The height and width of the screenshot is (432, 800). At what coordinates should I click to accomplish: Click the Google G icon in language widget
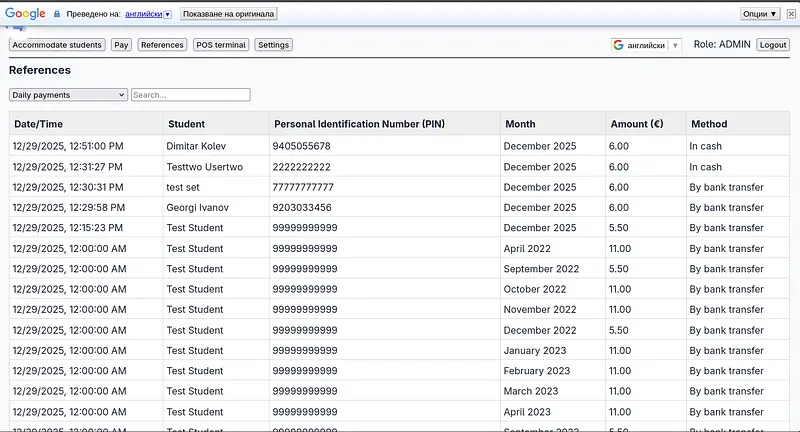pos(618,45)
